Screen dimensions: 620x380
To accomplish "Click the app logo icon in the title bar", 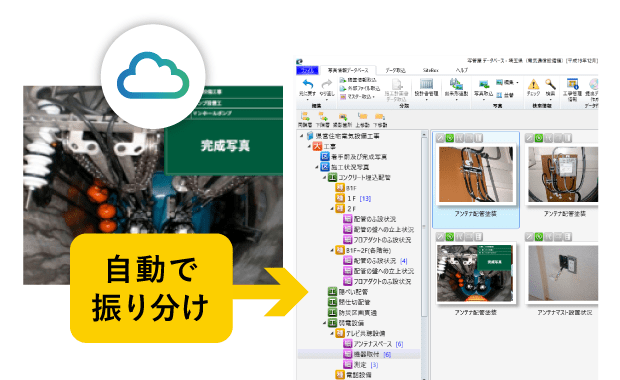I will click(x=299, y=62).
